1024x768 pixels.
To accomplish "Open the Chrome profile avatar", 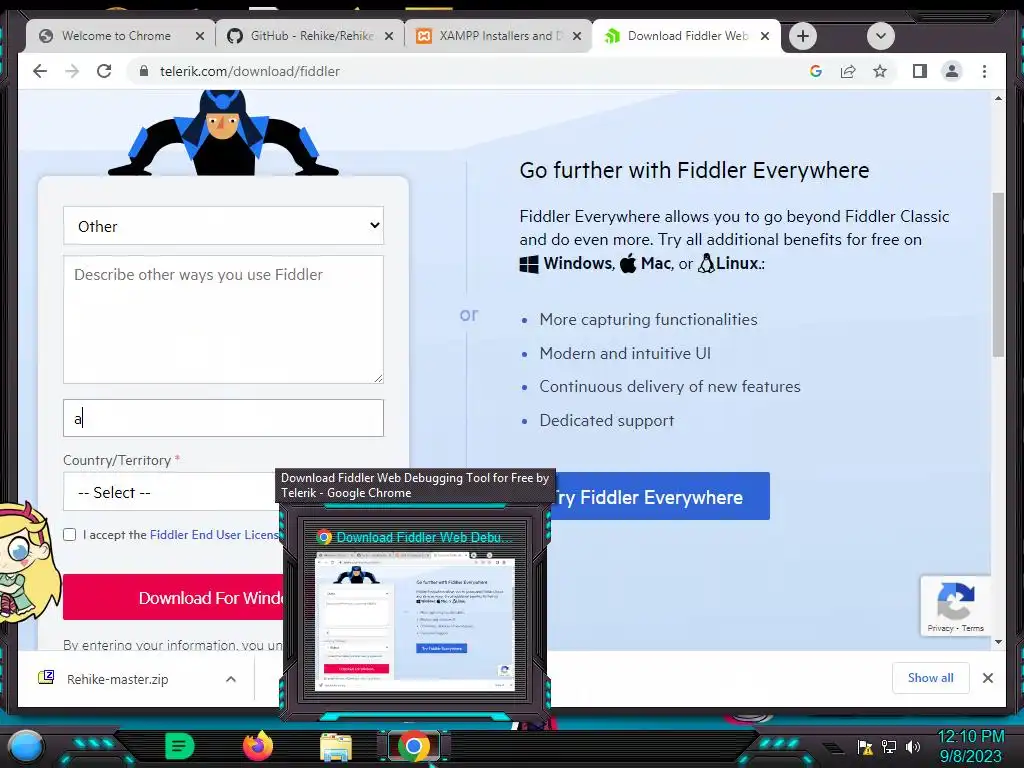I will pyautogui.click(x=952, y=71).
